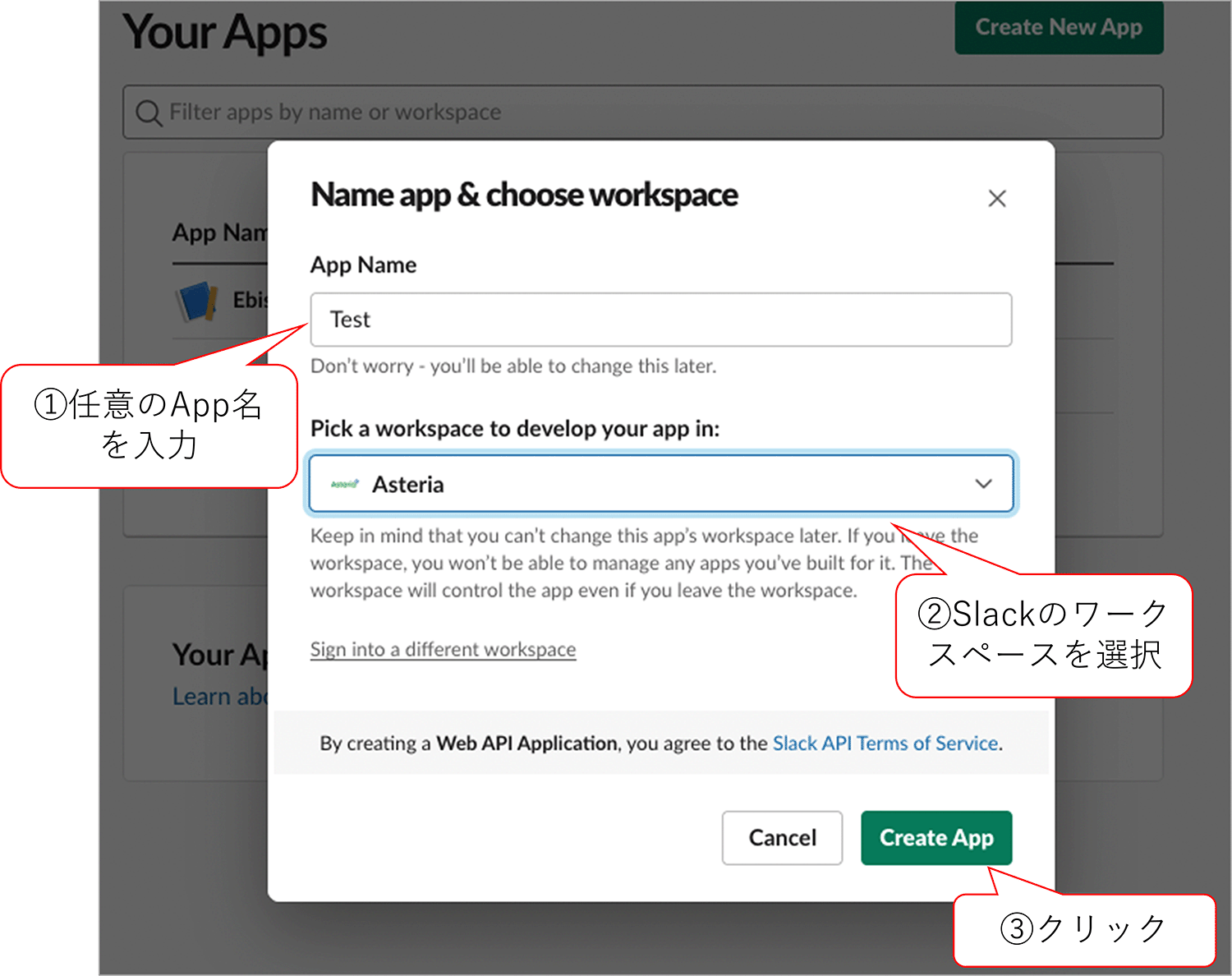Open the Asteria workspace dropdown

(661, 484)
